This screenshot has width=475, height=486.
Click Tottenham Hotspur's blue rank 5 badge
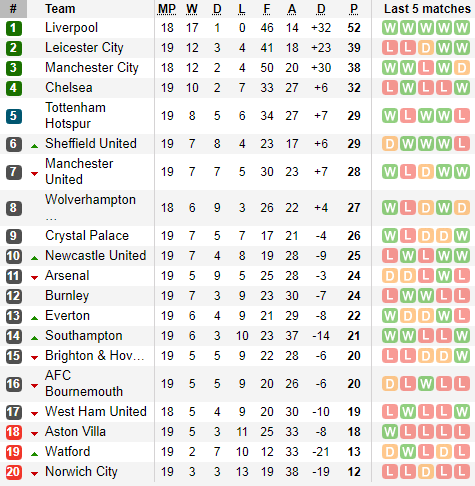tap(14, 116)
